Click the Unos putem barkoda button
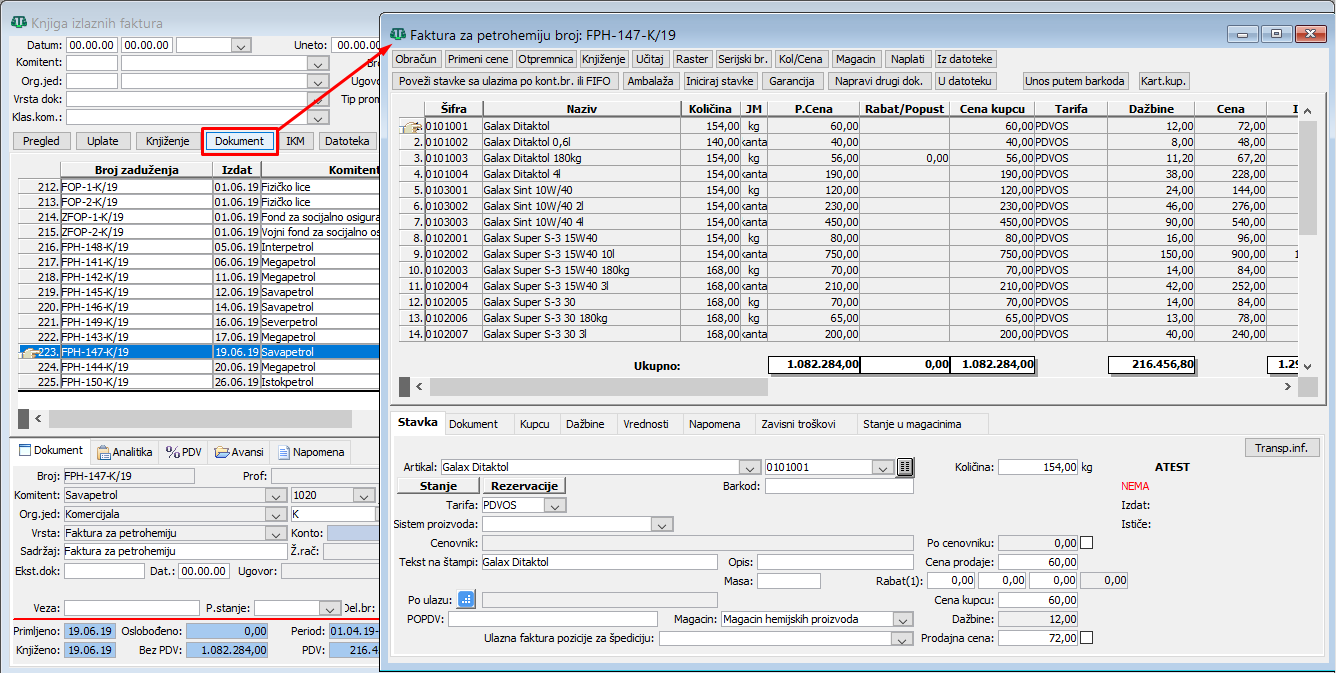The image size is (1336, 673). click(x=1076, y=81)
